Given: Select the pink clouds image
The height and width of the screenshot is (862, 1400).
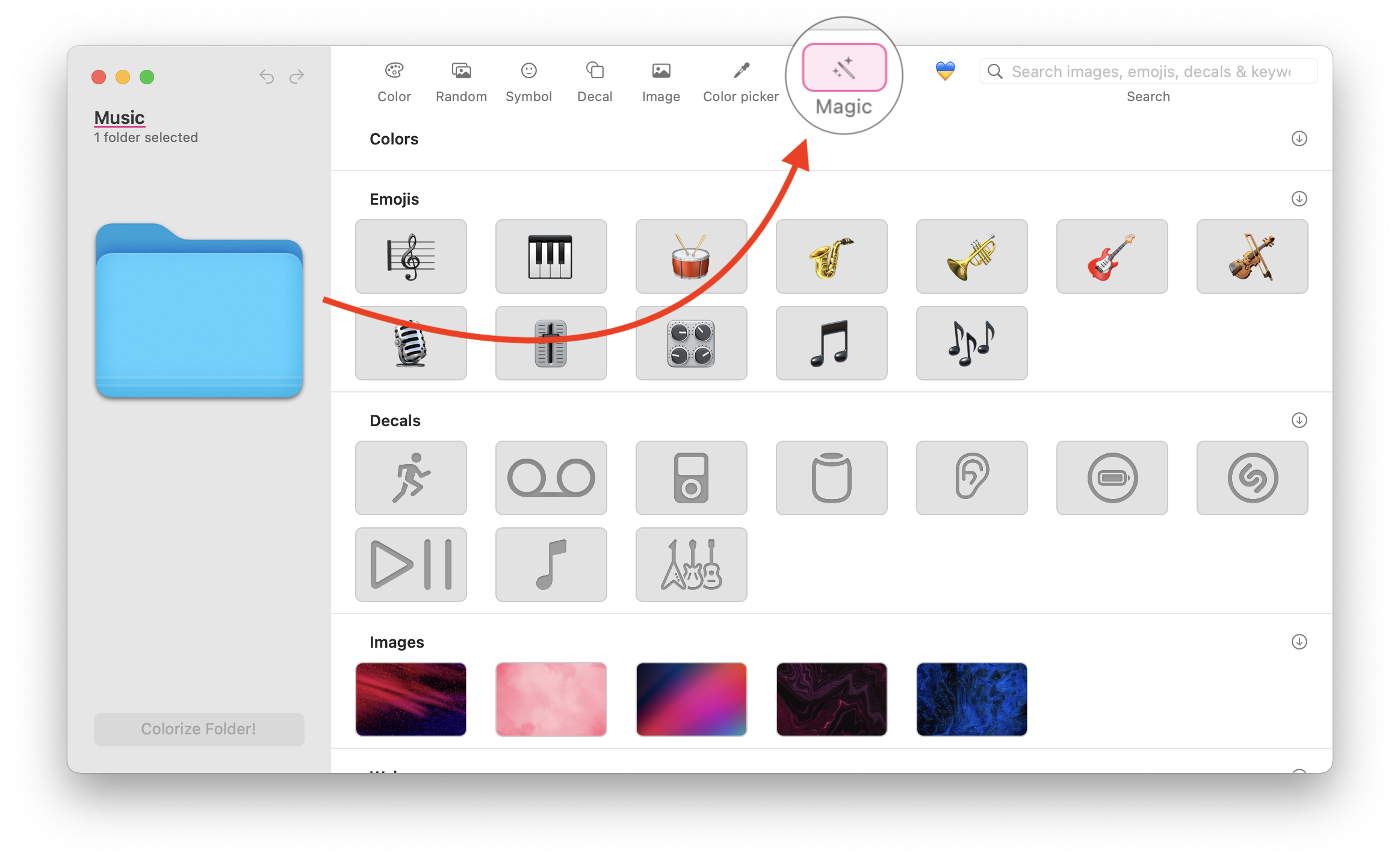Looking at the screenshot, I should 551,699.
